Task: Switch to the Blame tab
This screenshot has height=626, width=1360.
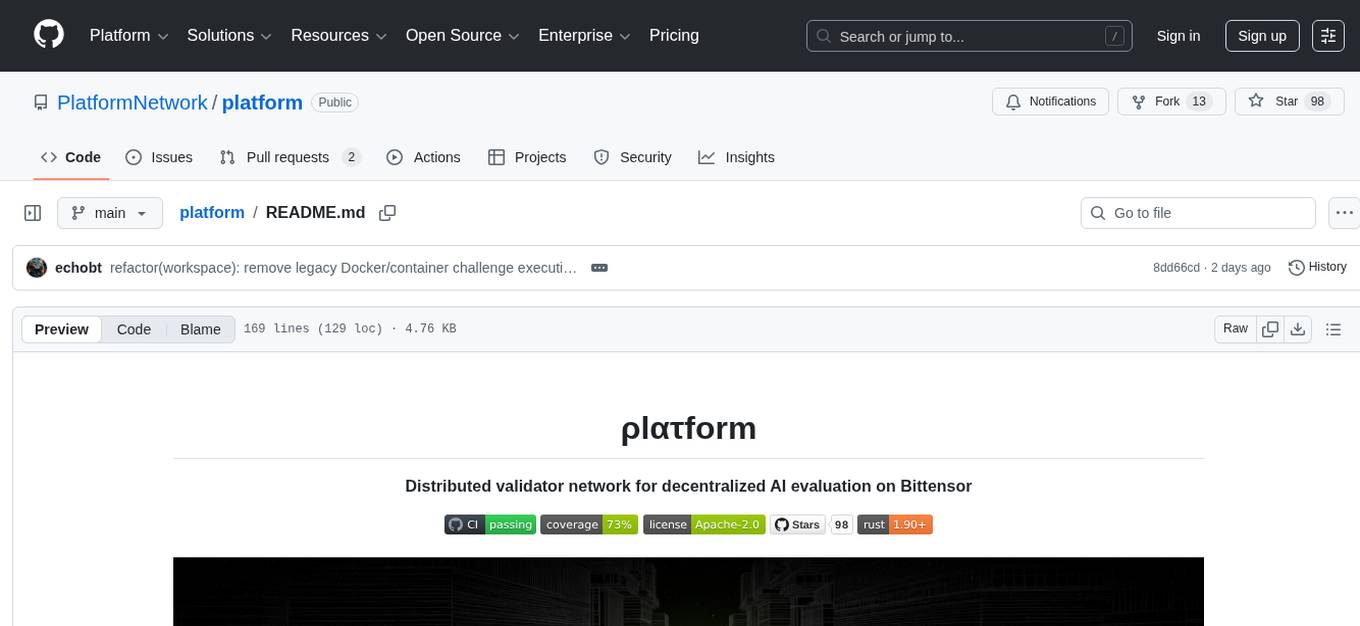Action: [200, 328]
